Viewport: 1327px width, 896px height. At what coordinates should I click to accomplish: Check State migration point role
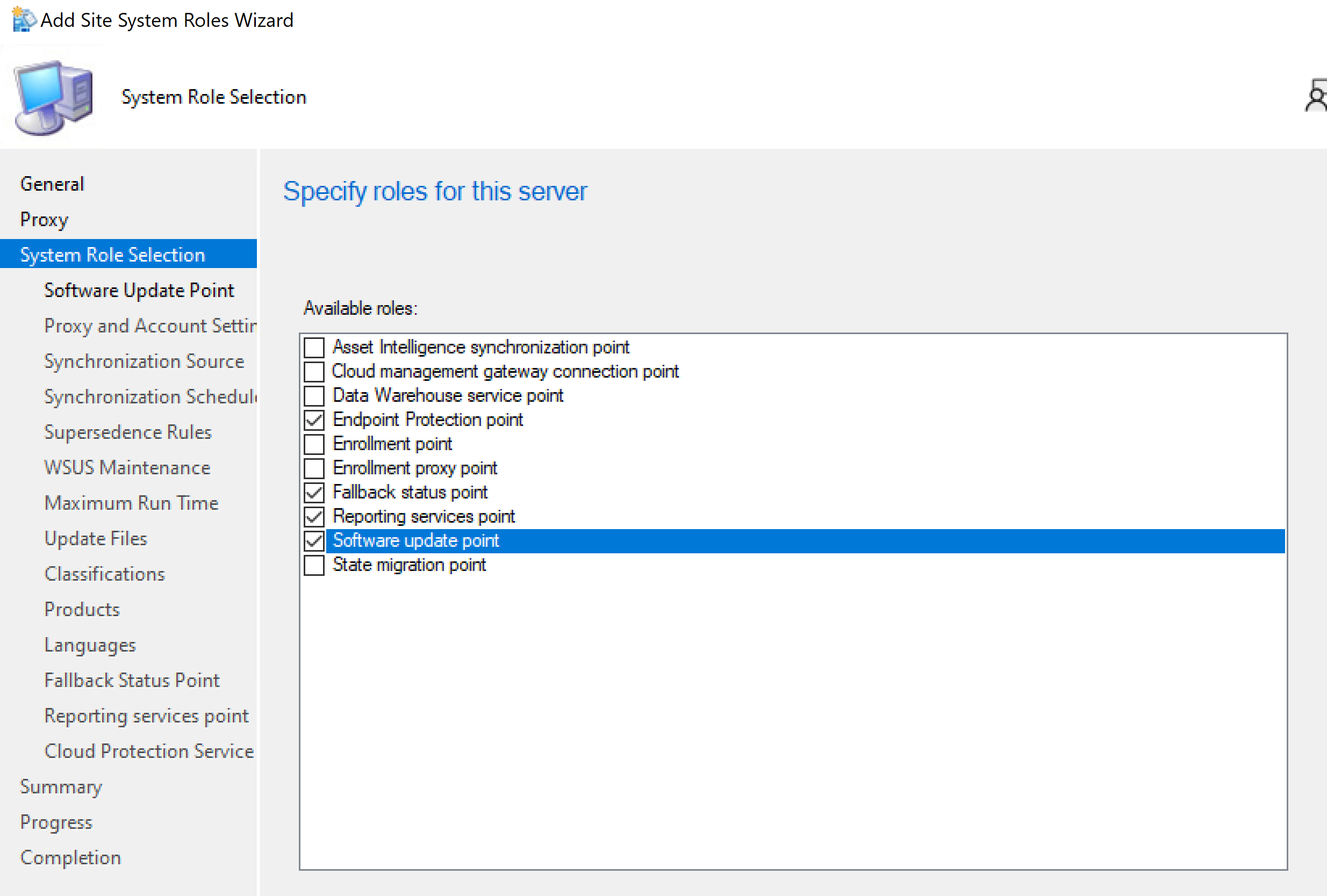click(314, 565)
